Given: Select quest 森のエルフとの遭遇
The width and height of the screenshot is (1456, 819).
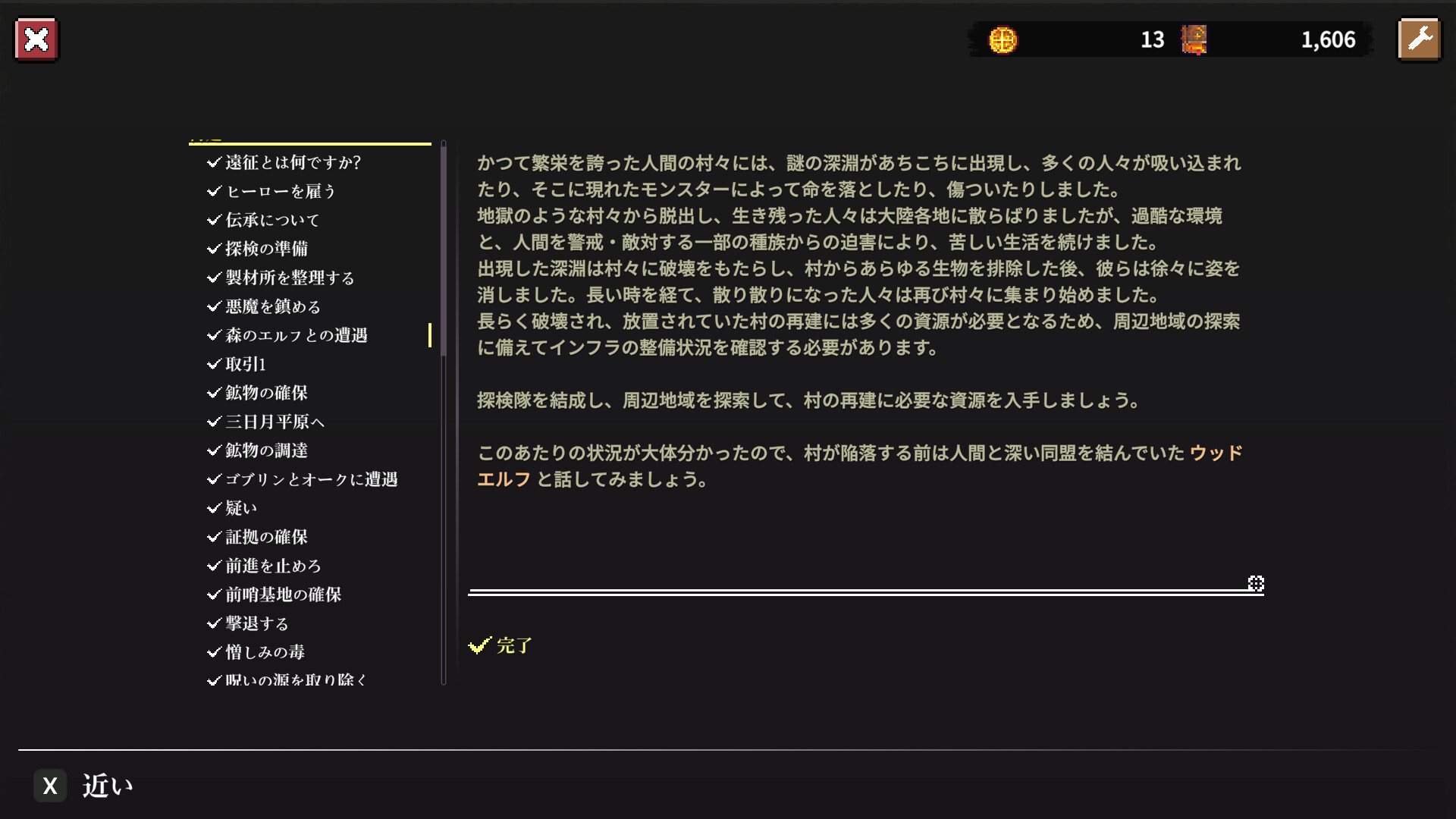Looking at the screenshot, I should (297, 335).
